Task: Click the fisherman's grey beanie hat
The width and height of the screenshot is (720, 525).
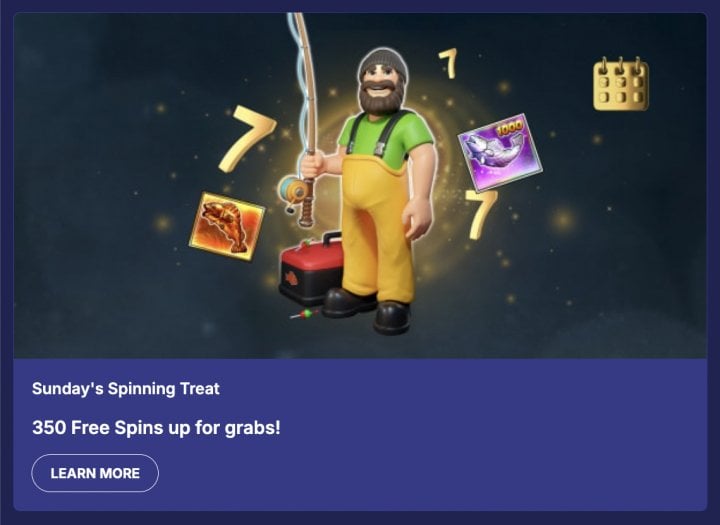Action: pyautogui.click(x=383, y=63)
